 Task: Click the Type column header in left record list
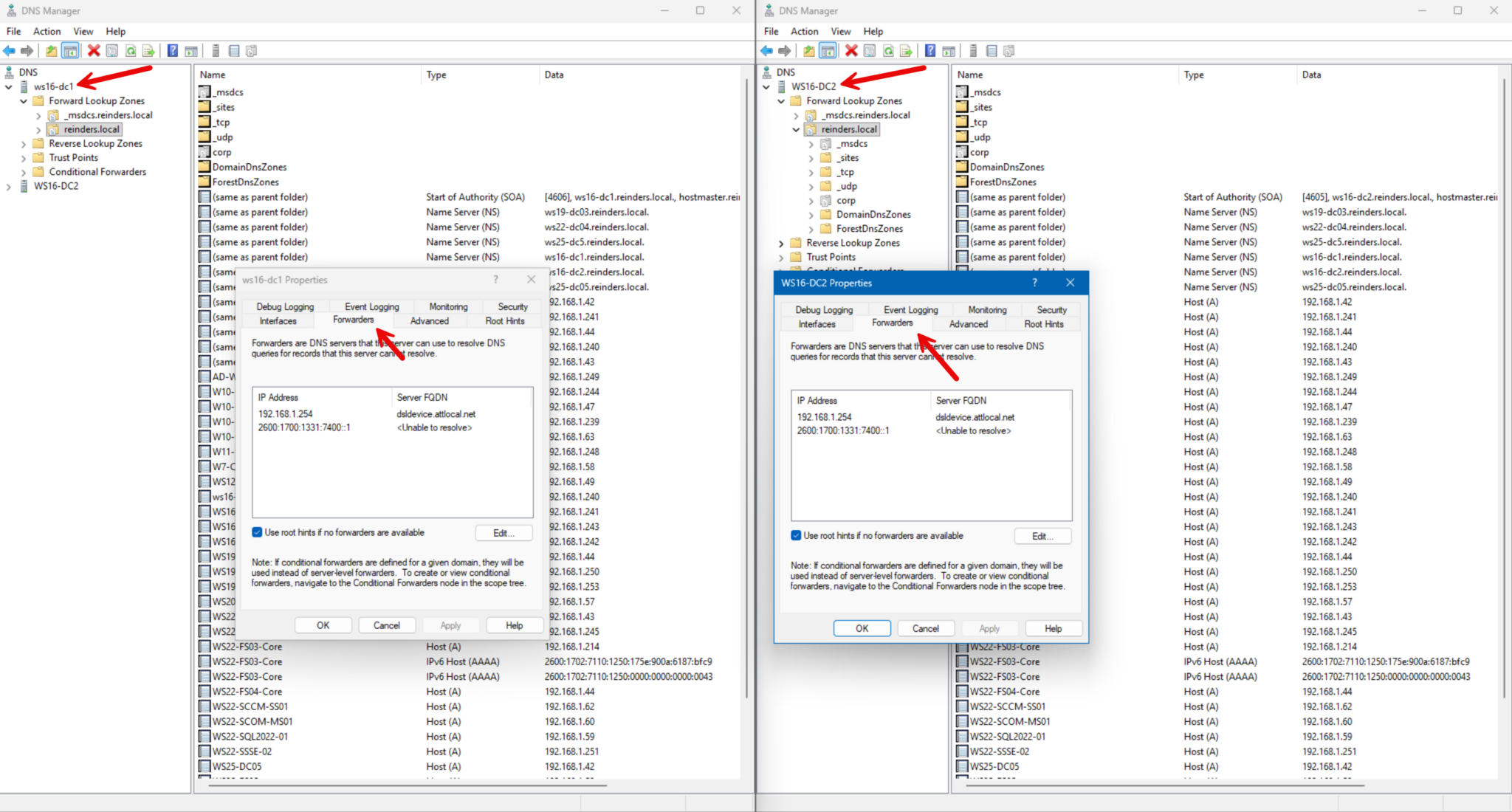click(480, 75)
